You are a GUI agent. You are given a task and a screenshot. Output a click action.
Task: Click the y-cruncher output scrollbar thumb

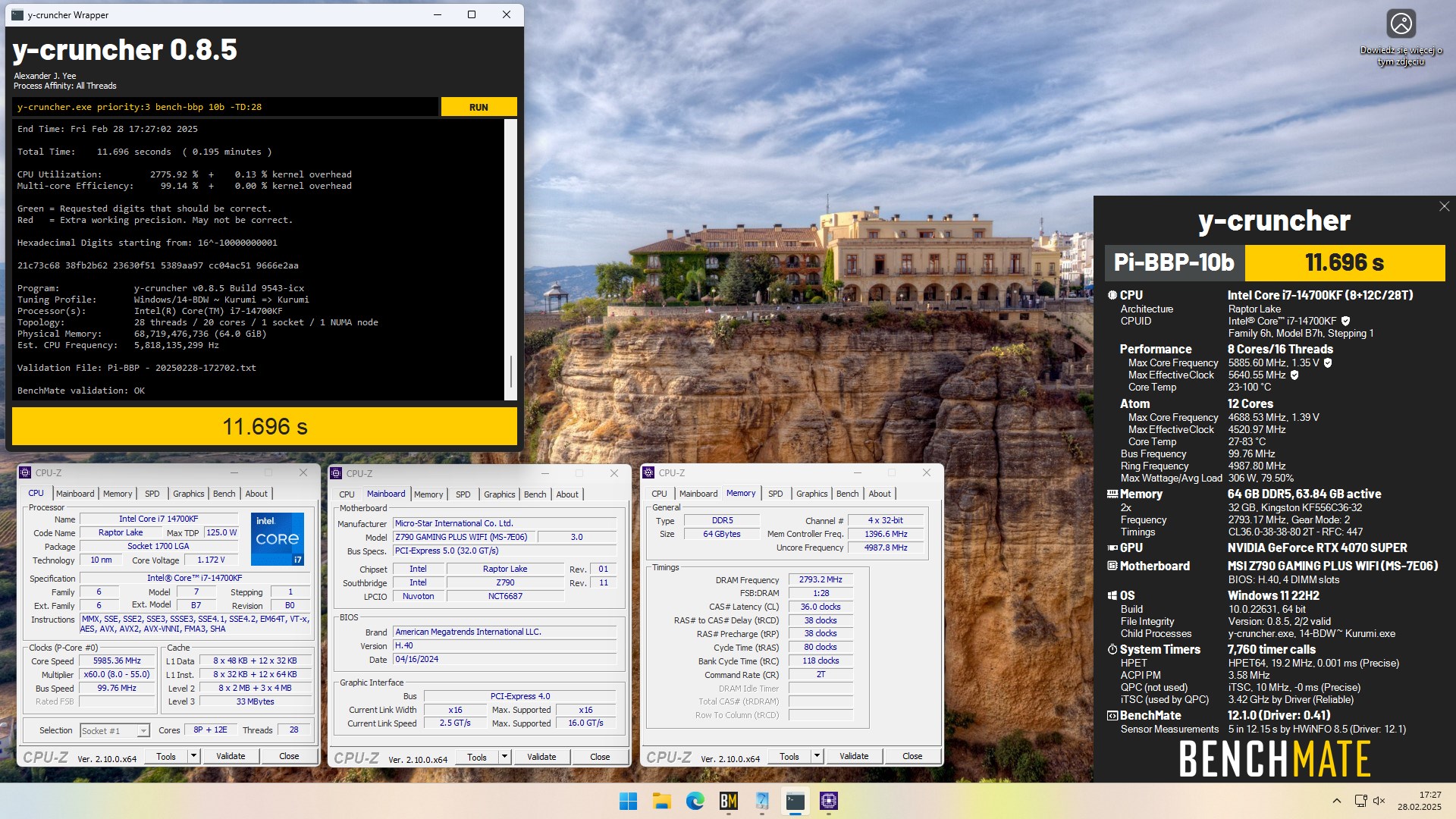tap(511, 372)
